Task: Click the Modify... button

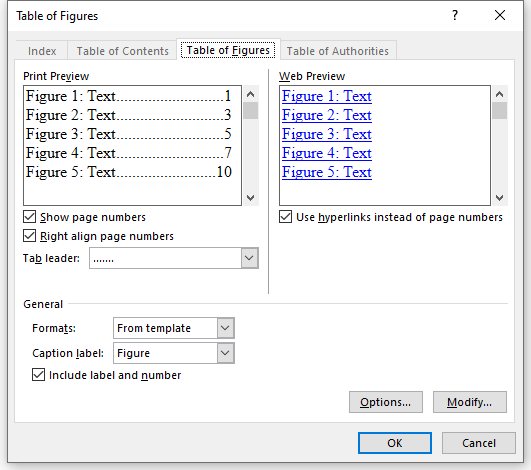Action: pos(470,402)
